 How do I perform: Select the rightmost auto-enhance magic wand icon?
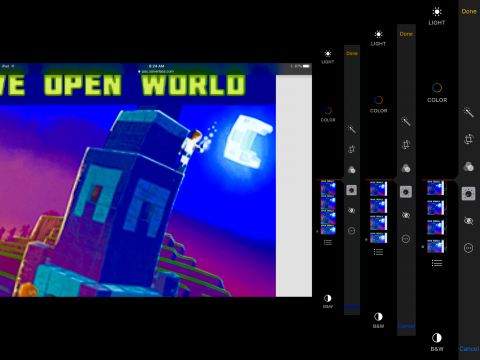click(x=468, y=112)
